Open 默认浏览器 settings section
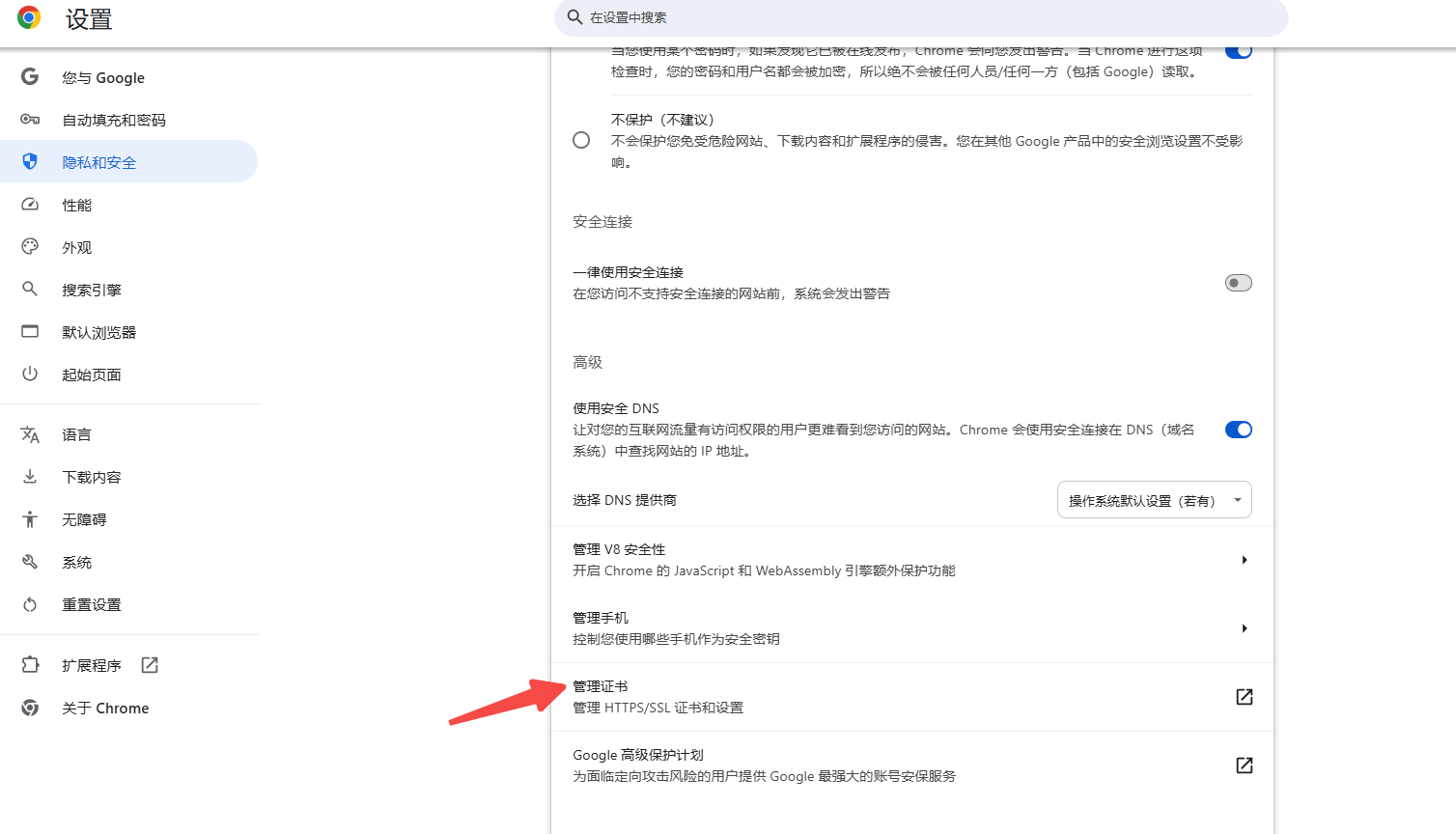This screenshot has height=834, width=1456. pos(129,332)
